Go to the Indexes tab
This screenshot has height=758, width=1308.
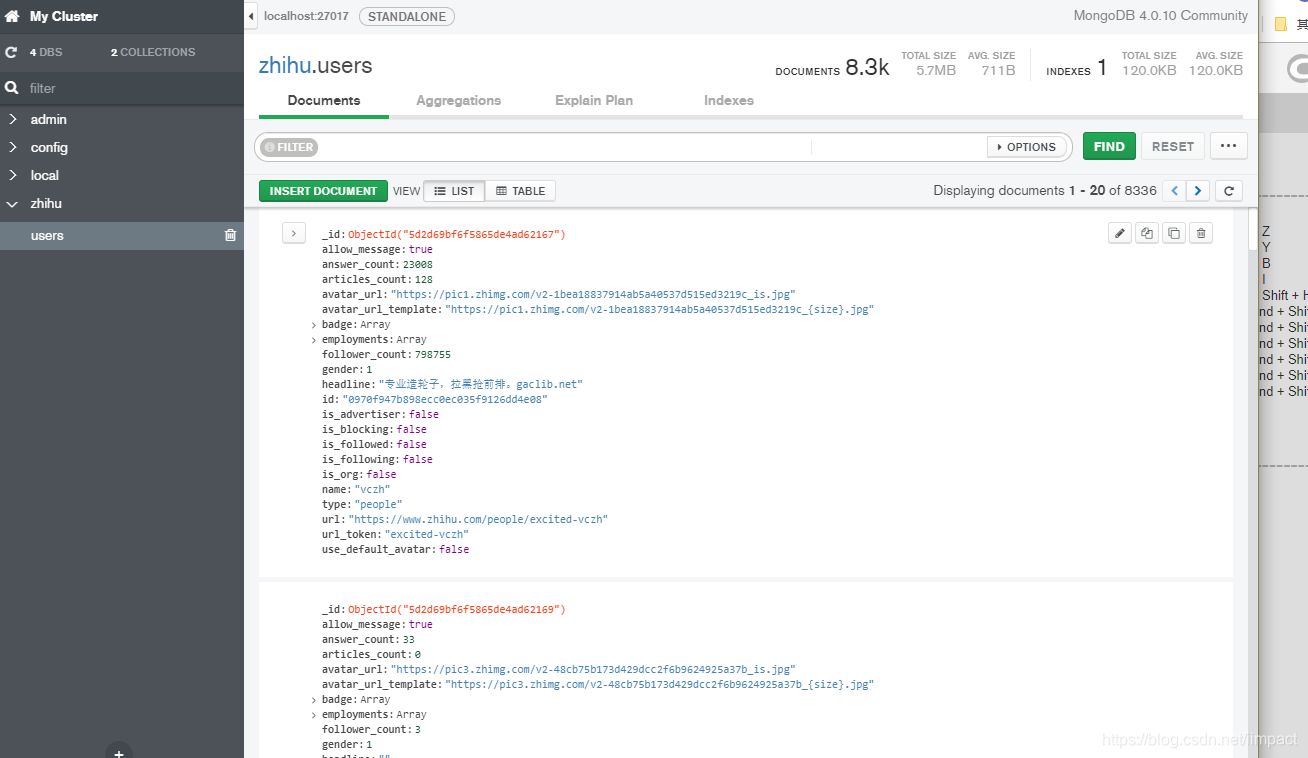pyautogui.click(x=729, y=101)
